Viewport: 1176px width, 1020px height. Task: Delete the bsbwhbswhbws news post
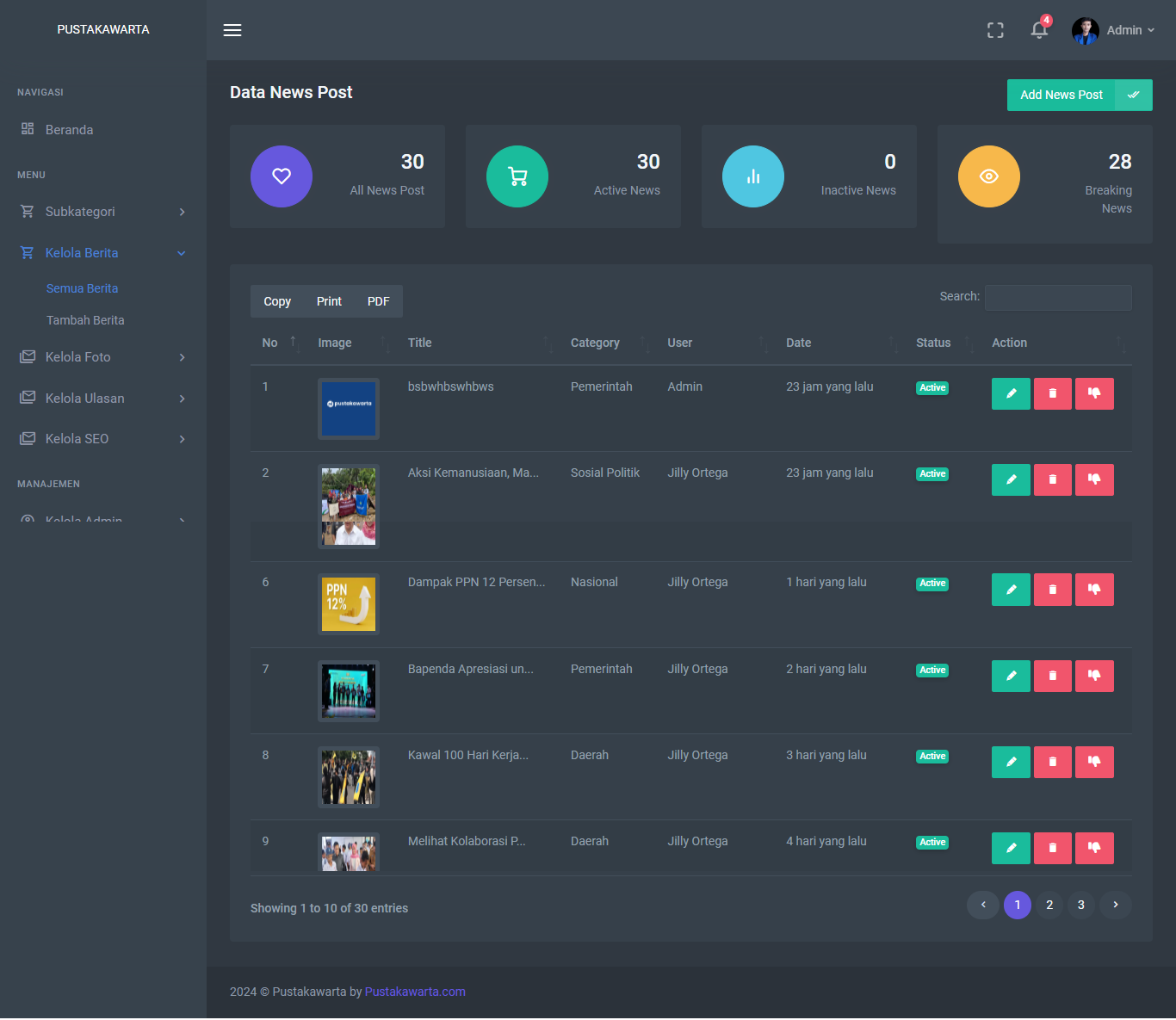1052,393
